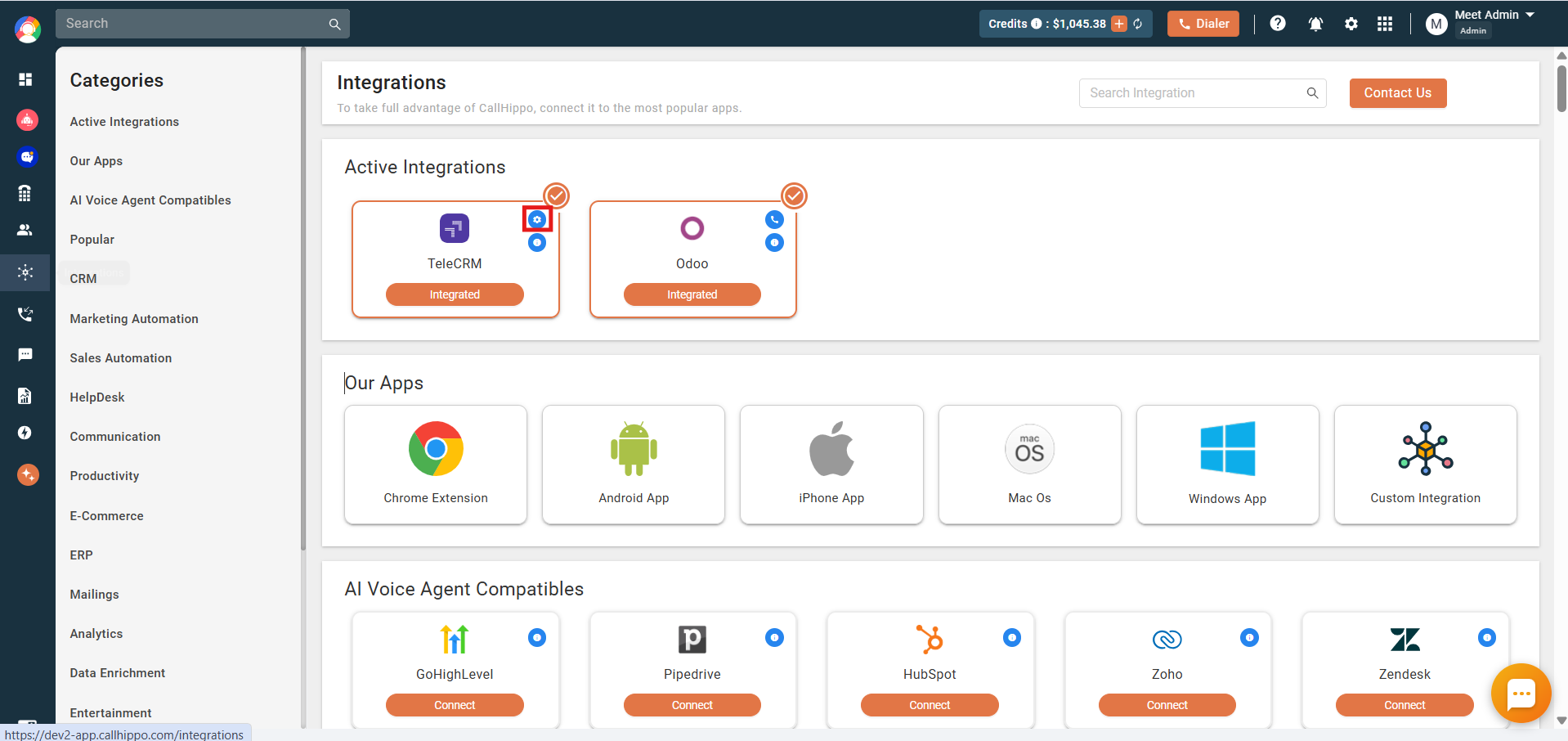Screen dimensions: 1568x741
Task: Connect GoHighLevel
Action: [x=455, y=705]
